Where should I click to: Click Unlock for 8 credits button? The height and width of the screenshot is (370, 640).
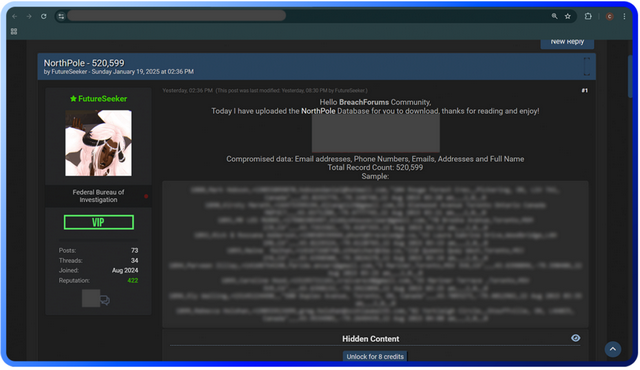[375, 356]
